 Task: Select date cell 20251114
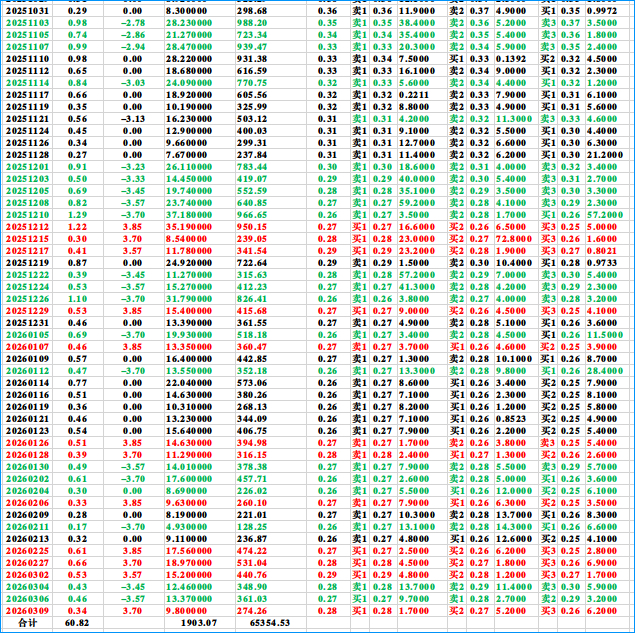(27, 83)
